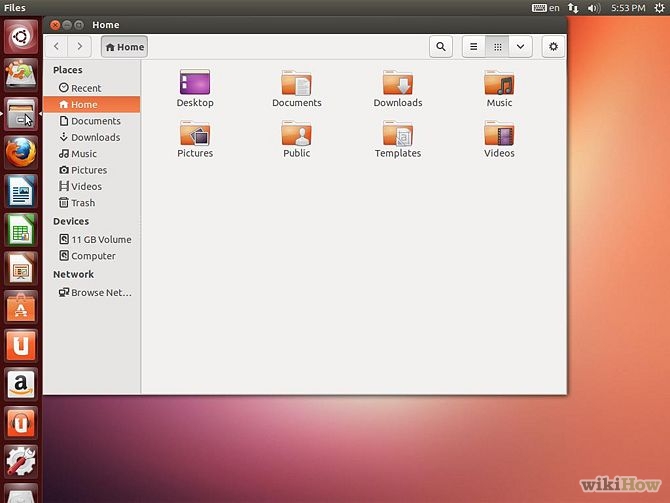The width and height of the screenshot is (670, 503).
Task: Switch to list view
Action: (x=474, y=47)
